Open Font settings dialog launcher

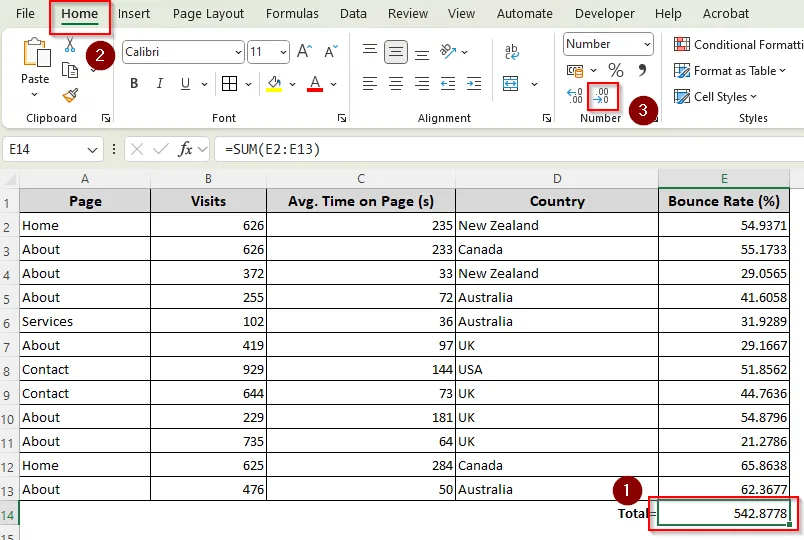tap(341, 118)
